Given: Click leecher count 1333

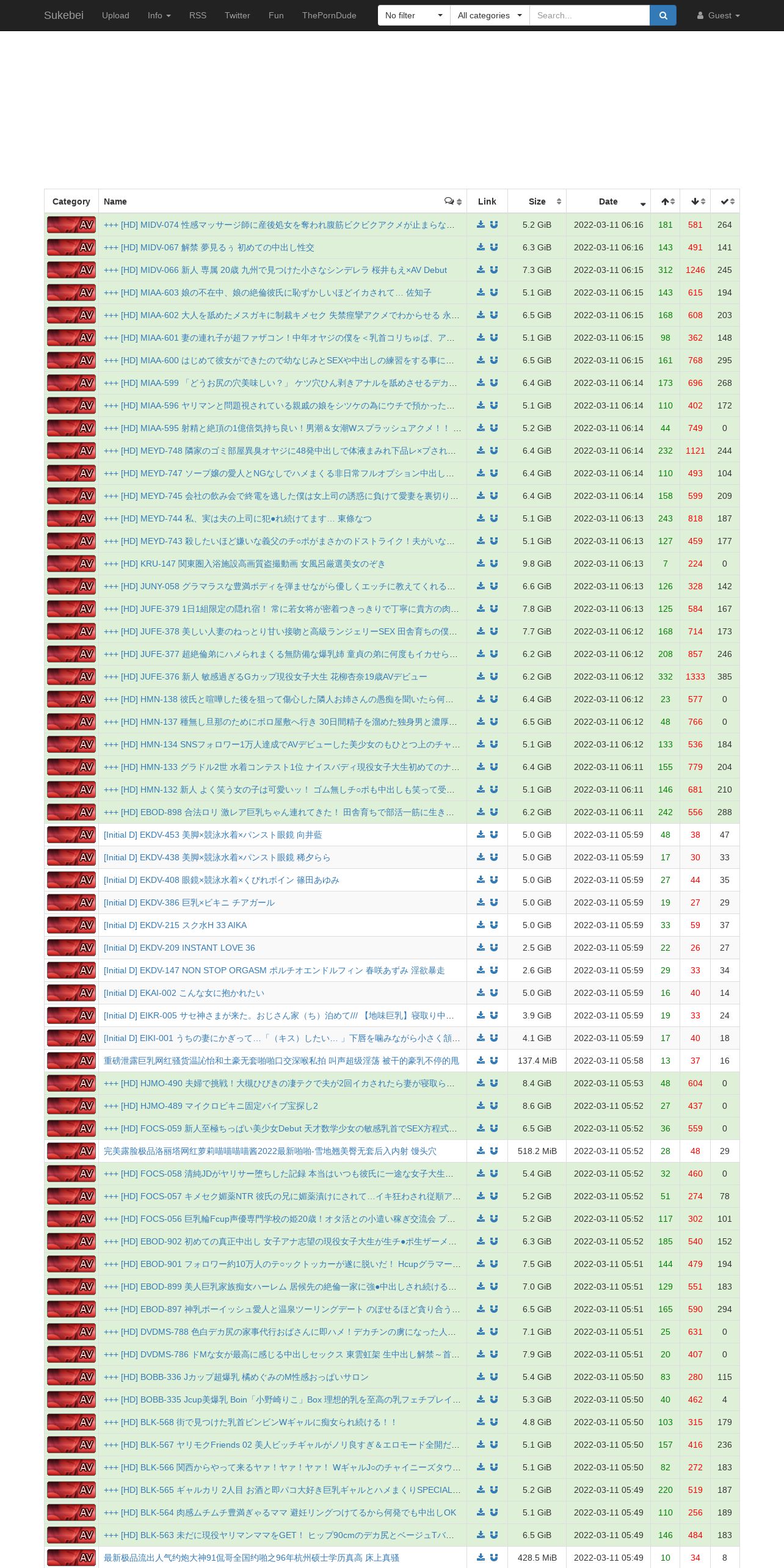Looking at the screenshot, I should (x=695, y=677).
